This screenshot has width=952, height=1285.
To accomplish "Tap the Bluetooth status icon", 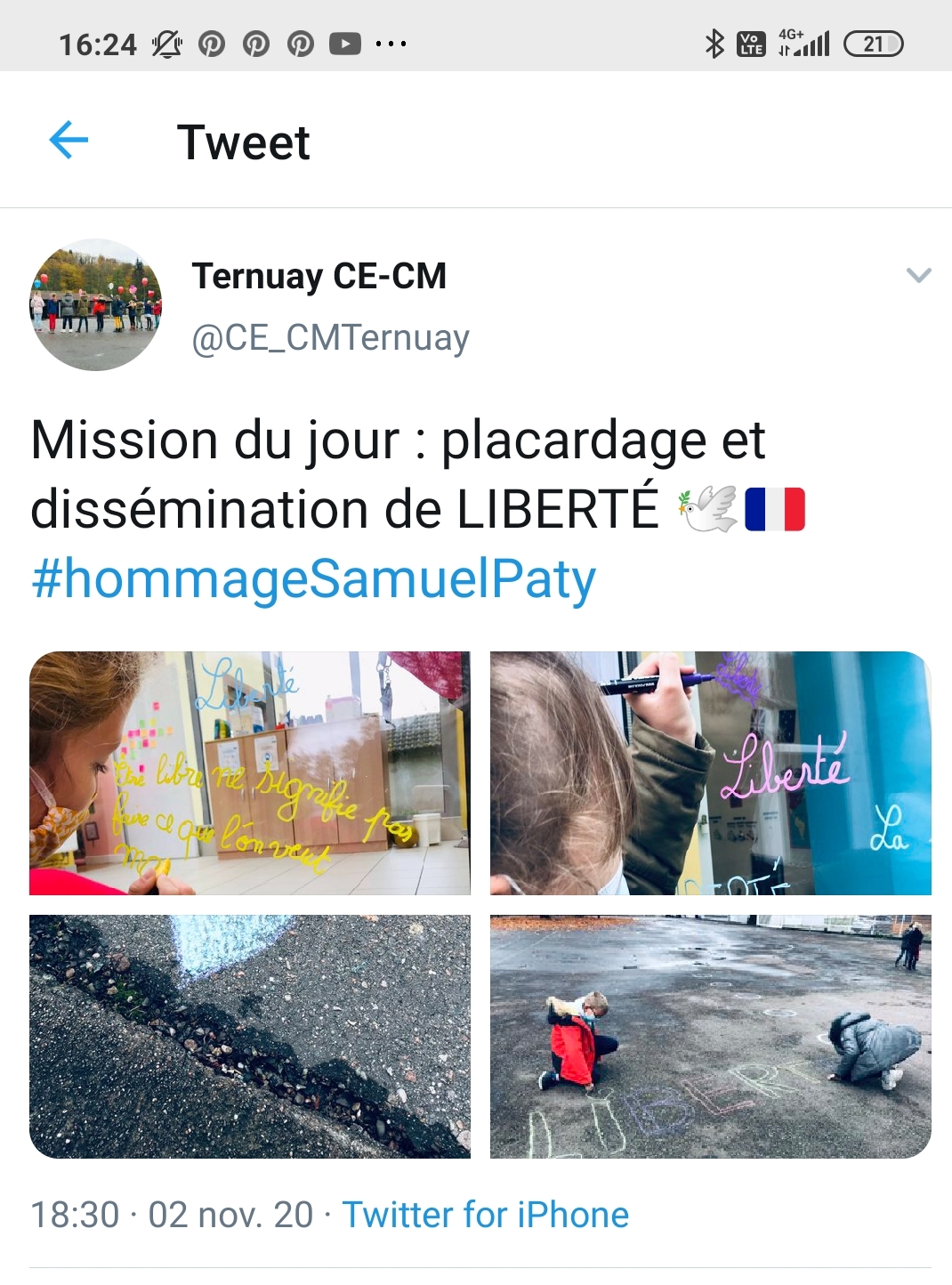I will click(714, 44).
